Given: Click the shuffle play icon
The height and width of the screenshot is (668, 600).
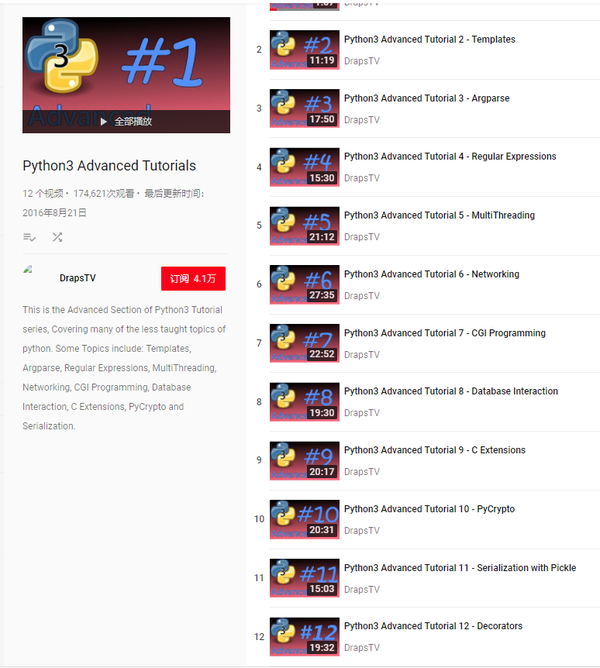Looking at the screenshot, I should (x=57, y=237).
